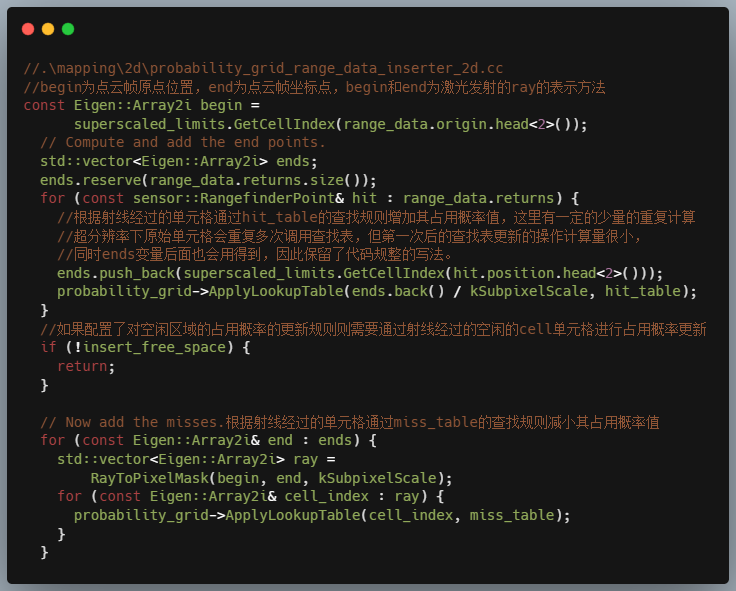Click the 'return' keyword

(x=82, y=366)
